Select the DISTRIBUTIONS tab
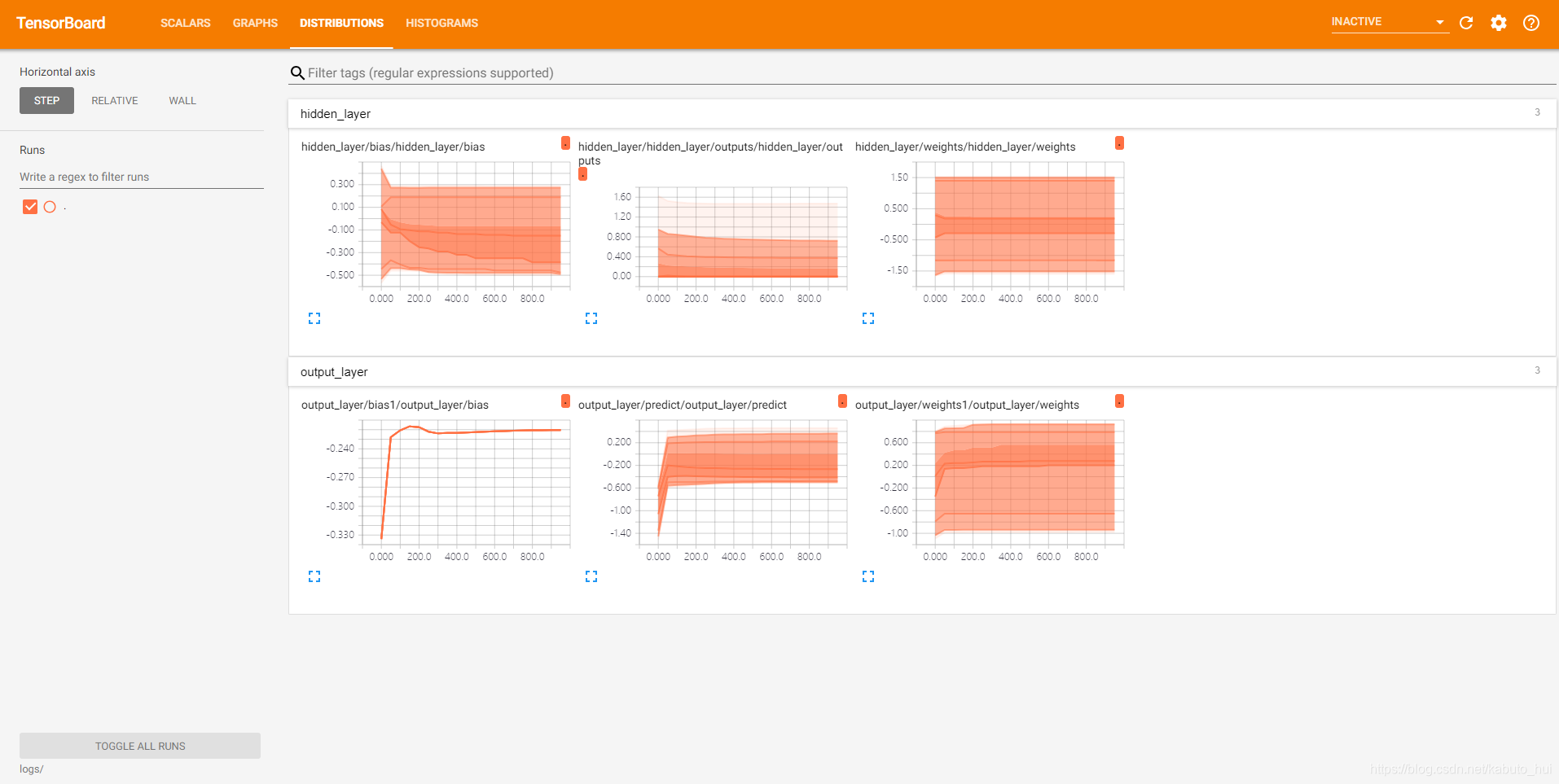This screenshot has width=1559, height=784. (341, 24)
